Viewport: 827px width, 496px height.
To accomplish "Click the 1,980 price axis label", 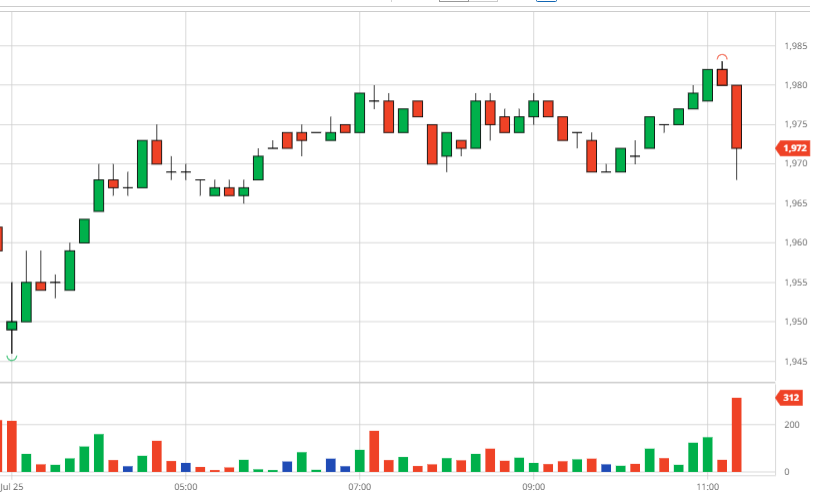I will pos(796,85).
